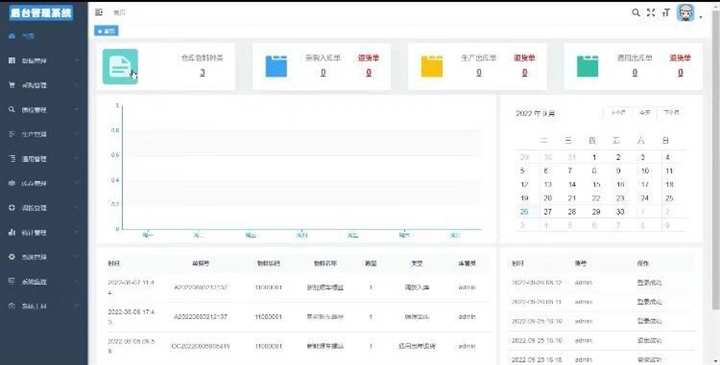Viewport: 720px width, 365px height.
Task: Go to previous month in calendar
Action: (618, 112)
